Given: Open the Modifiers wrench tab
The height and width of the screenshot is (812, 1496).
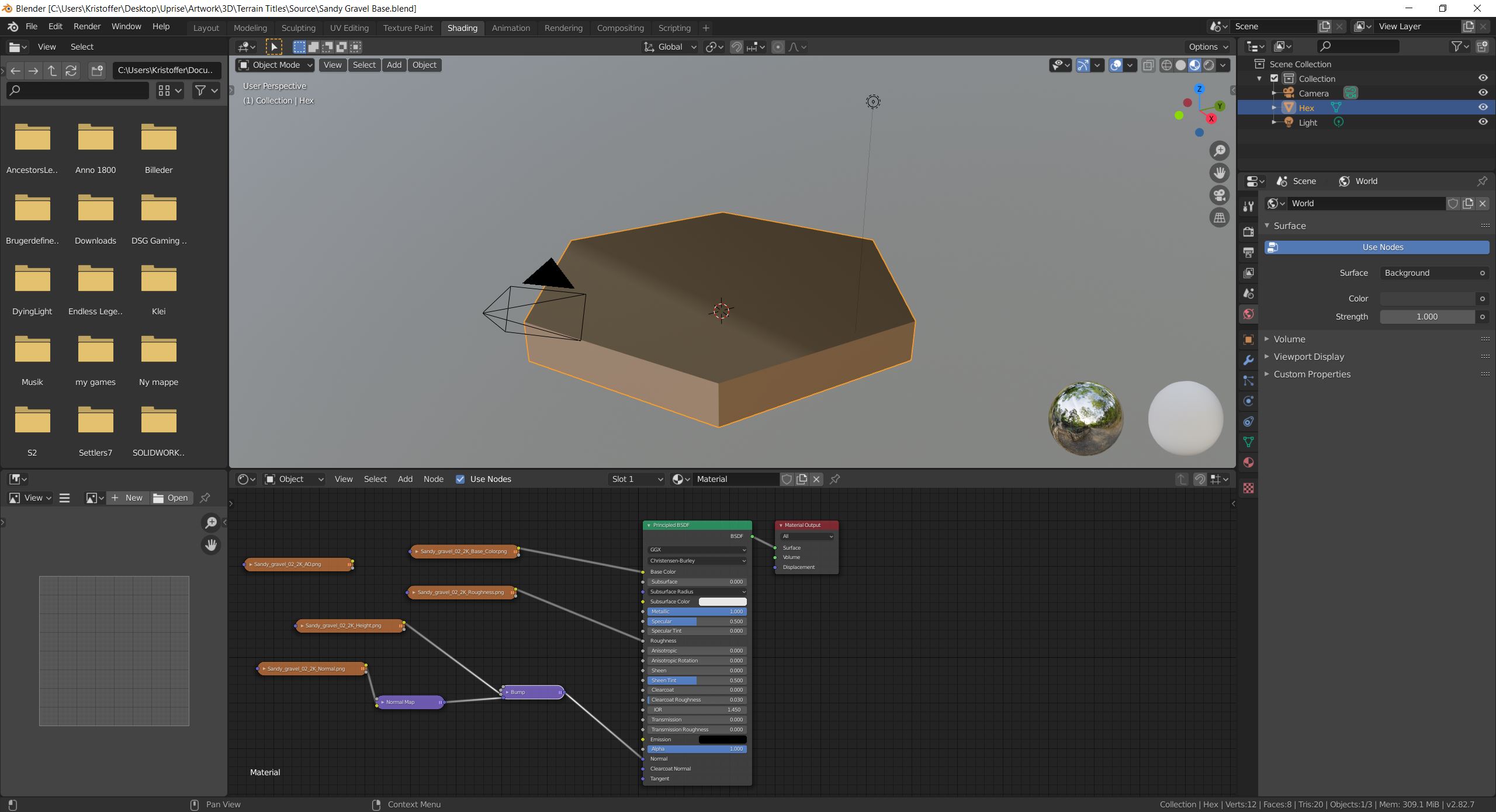Looking at the screenshot, I should point(1248,360).
